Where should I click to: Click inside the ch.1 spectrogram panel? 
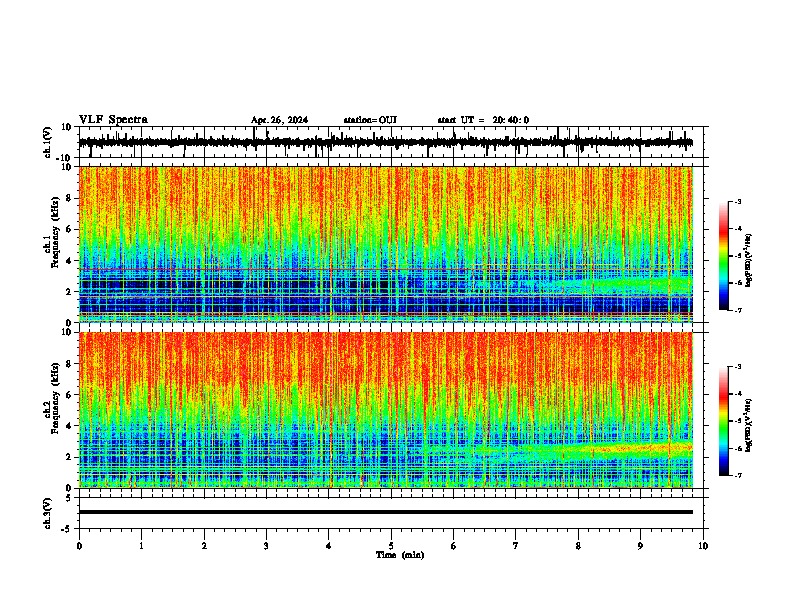386,244
